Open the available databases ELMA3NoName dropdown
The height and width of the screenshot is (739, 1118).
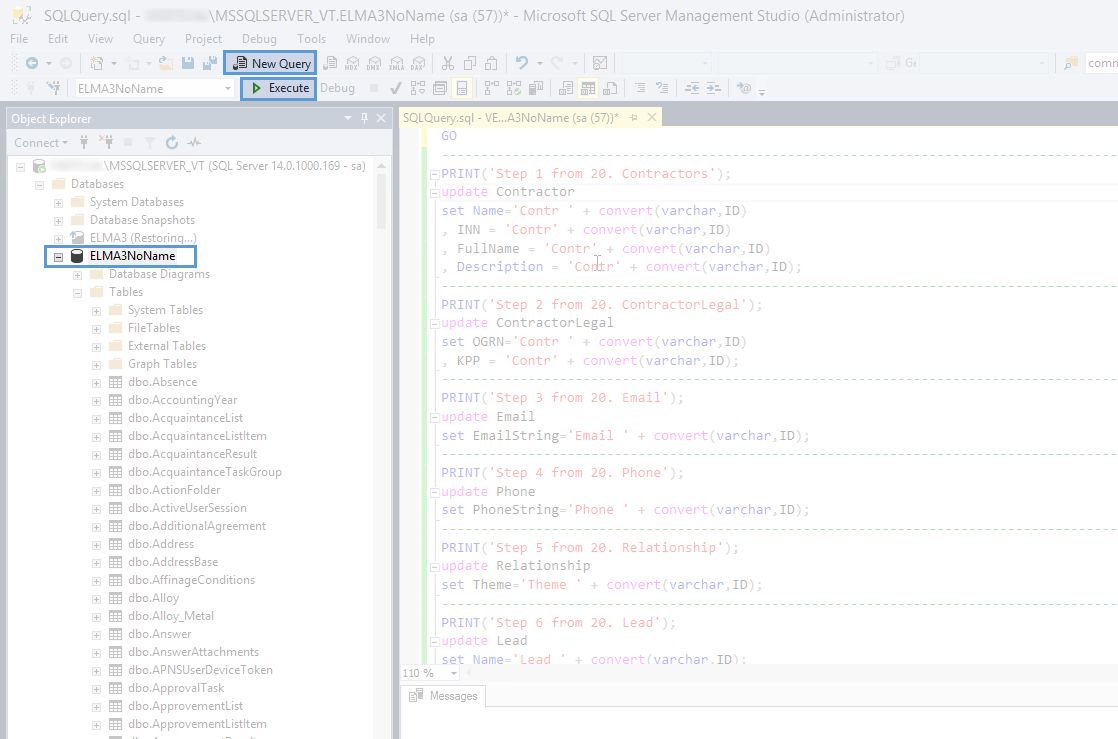pyautogui.click(x=227, y=88)
